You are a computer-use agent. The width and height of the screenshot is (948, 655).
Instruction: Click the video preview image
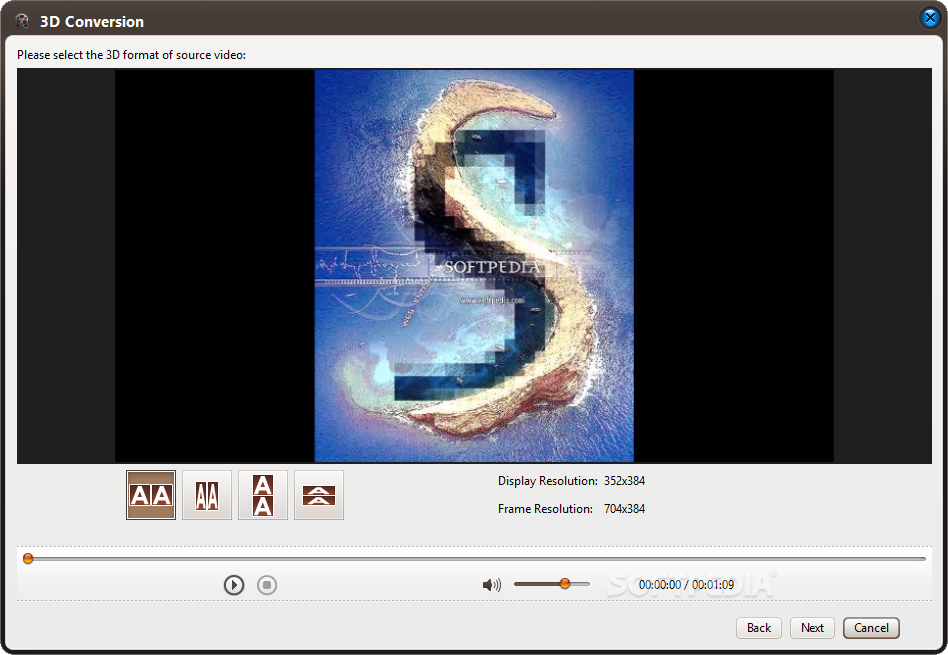(474, 266)
